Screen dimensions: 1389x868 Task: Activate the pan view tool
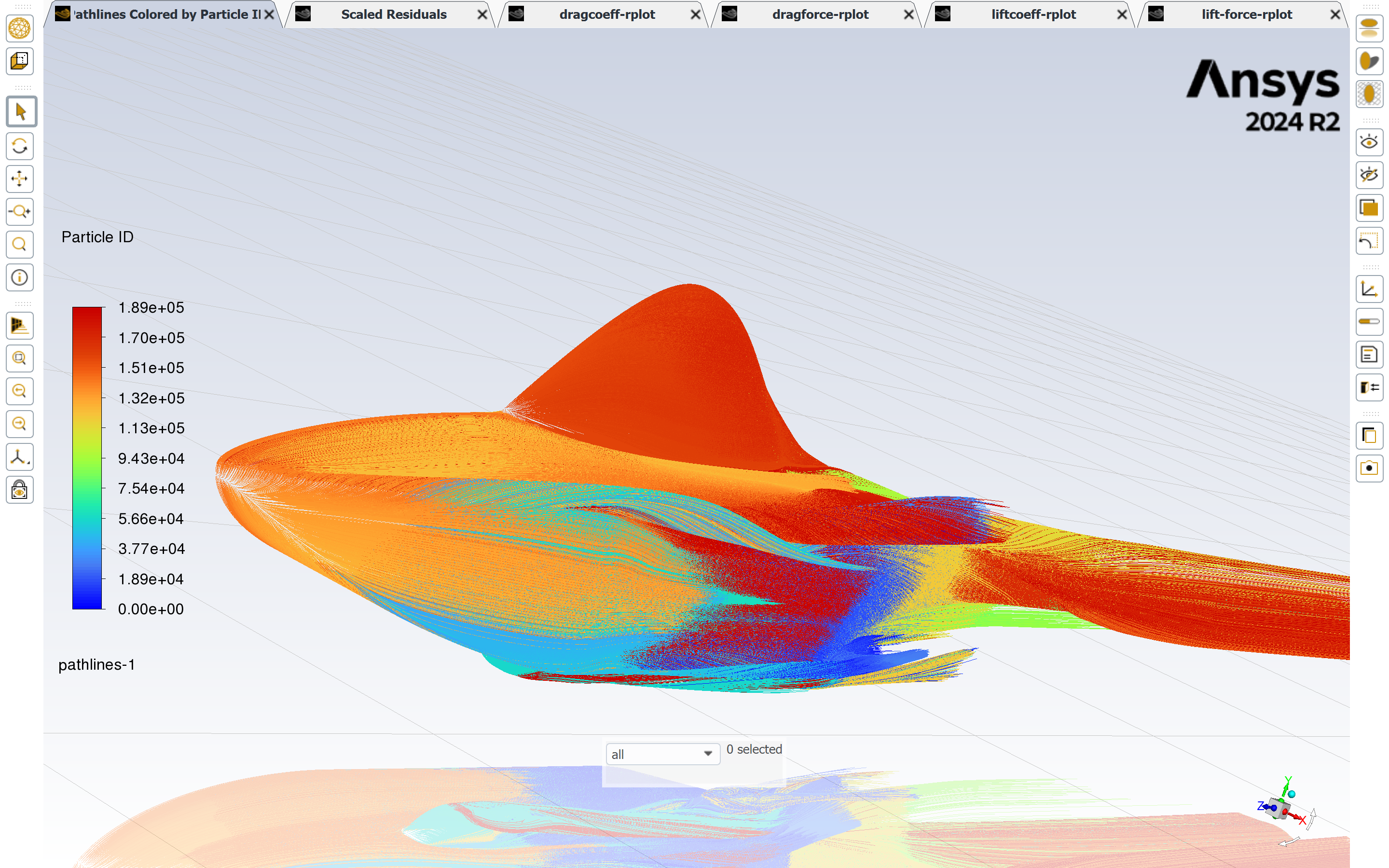coord(19,179)
